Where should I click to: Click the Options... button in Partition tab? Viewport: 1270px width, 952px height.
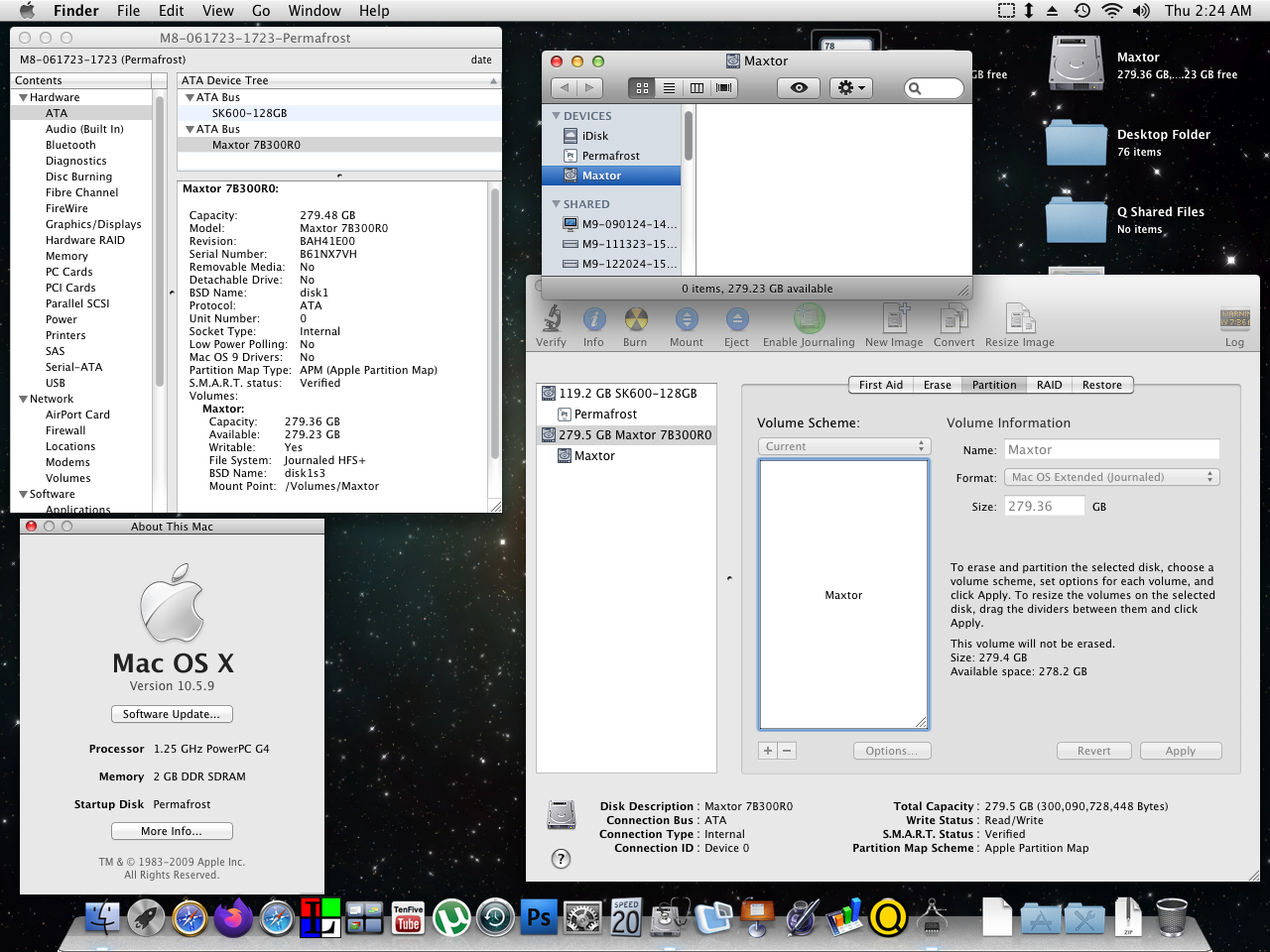pos(892,751)
